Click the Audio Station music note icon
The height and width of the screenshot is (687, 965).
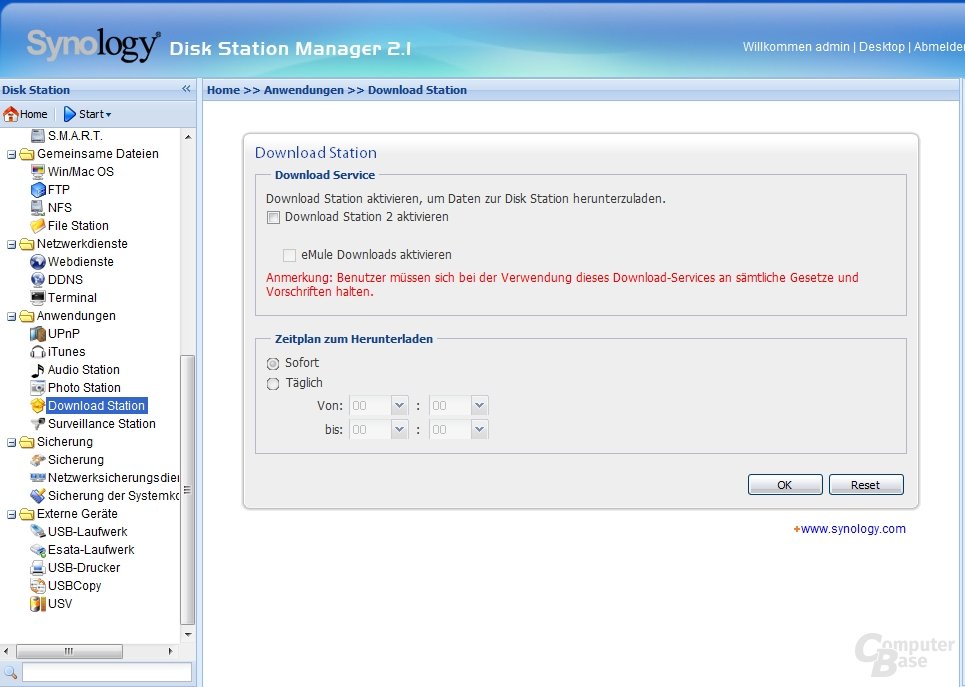pyautogui.click(x=38, y=369)
